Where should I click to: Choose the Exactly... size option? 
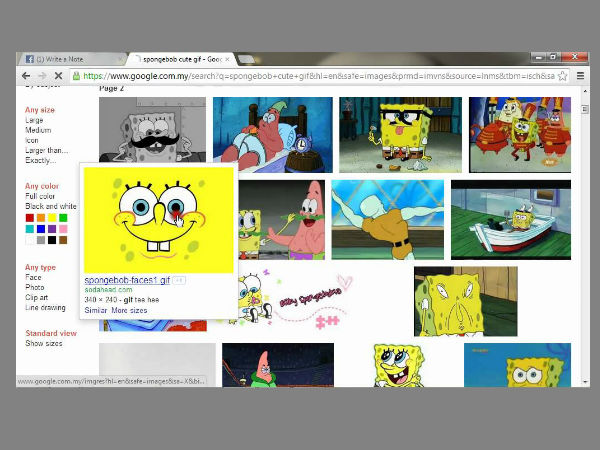click(40, 160)
